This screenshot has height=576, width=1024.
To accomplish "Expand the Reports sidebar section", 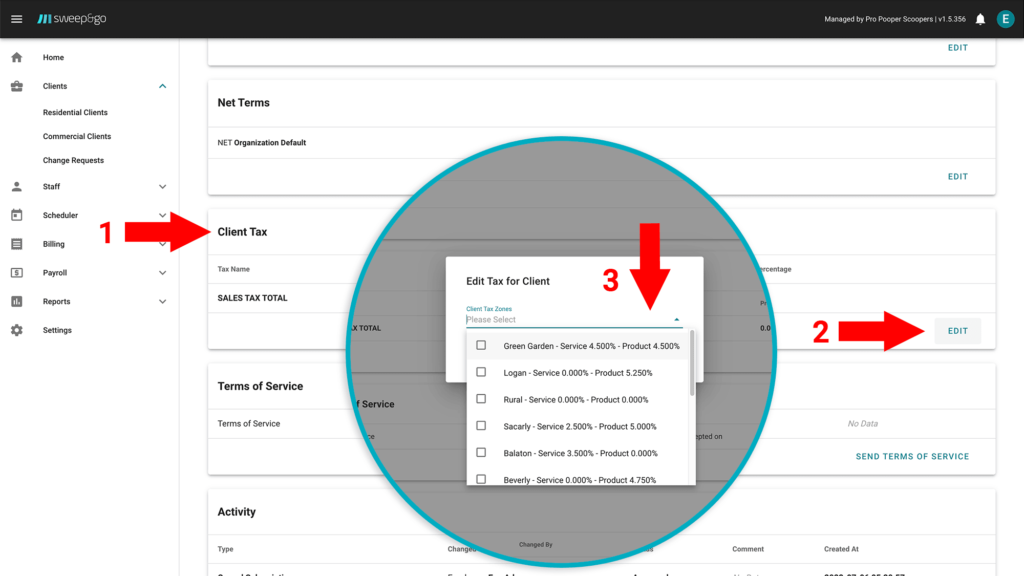I will coord(163,301).
